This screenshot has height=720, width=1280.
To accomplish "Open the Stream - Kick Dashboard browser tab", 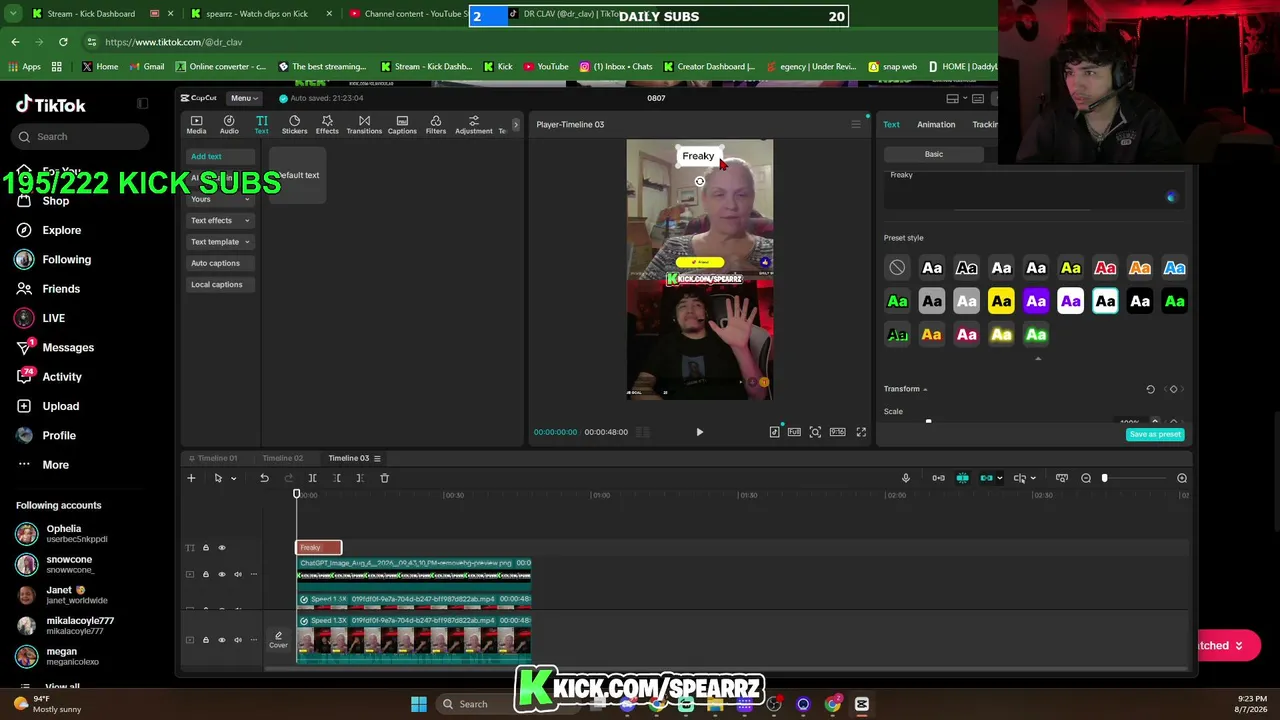I will coord(91,14).
